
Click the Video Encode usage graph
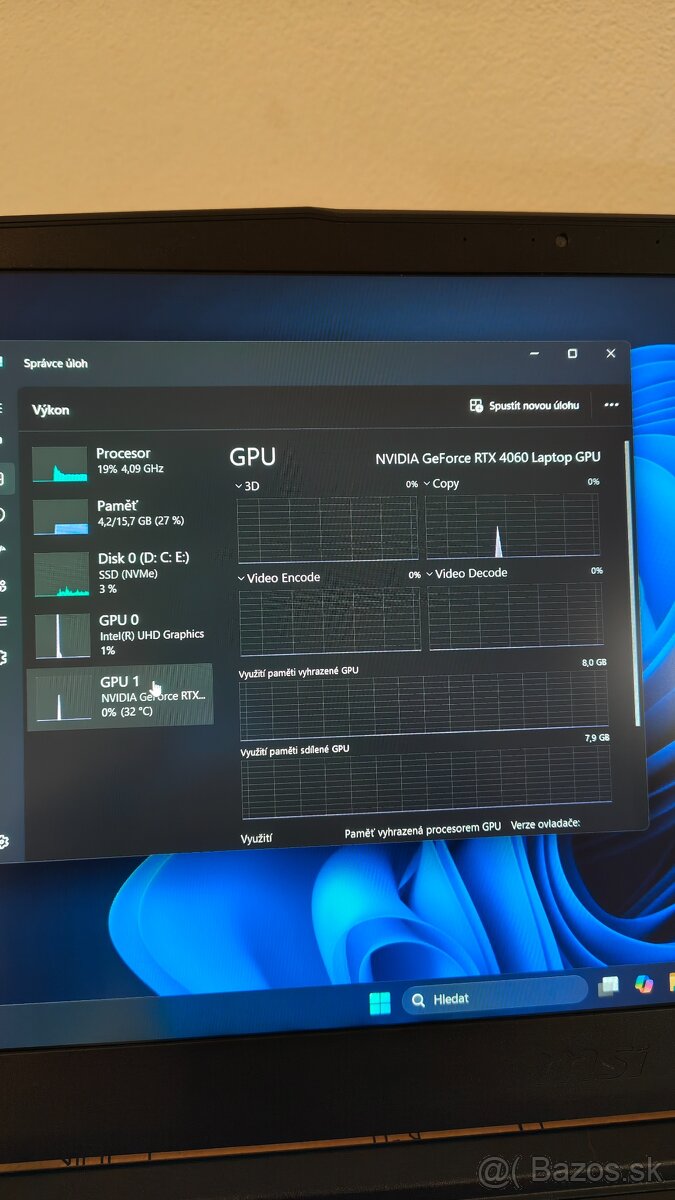pos(330,621)
